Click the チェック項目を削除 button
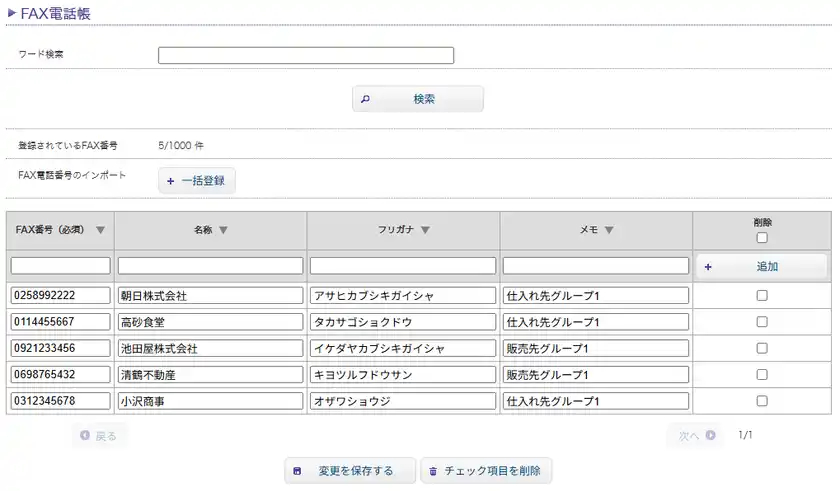This screenshot has width=840, height=491. [x=486, y=471]
